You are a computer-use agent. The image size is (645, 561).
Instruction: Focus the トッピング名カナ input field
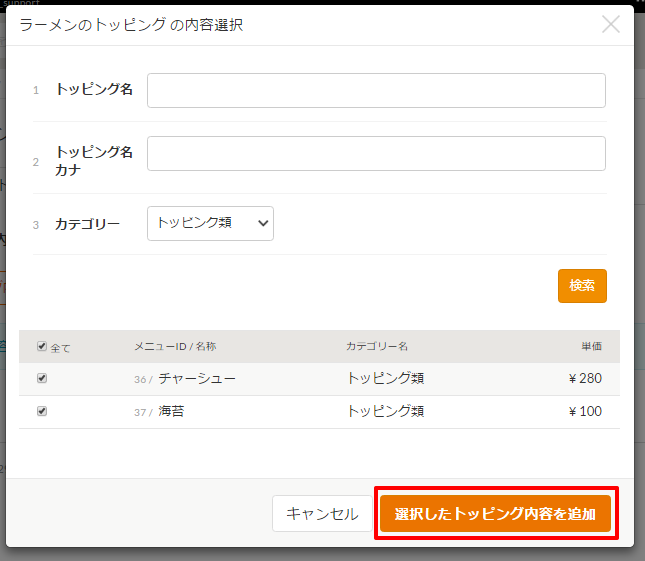[376, 154]
